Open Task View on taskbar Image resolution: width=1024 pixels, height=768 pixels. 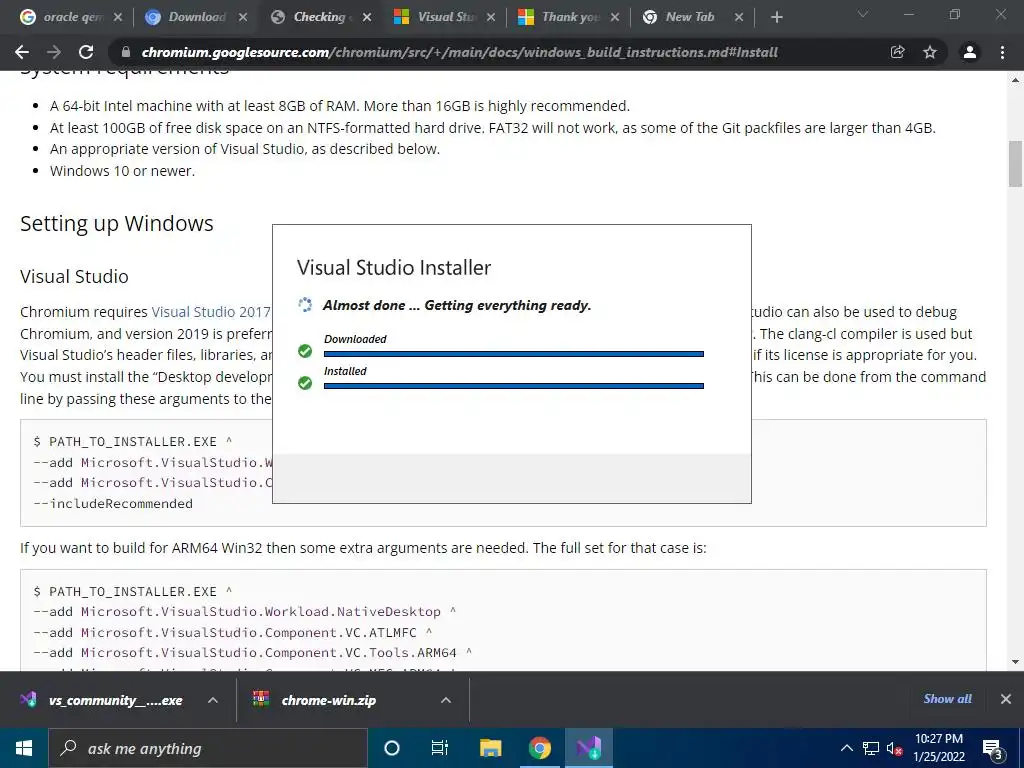[x=440, y=748]
